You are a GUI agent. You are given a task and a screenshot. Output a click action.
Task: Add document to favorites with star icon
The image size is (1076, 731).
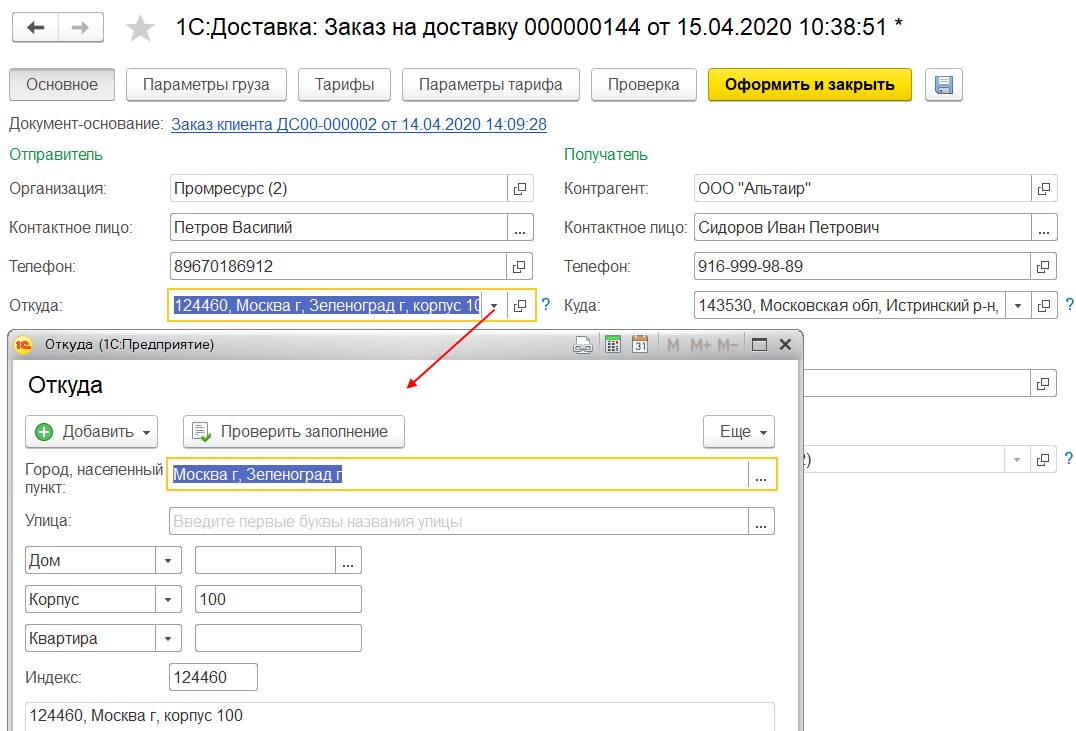140,28
